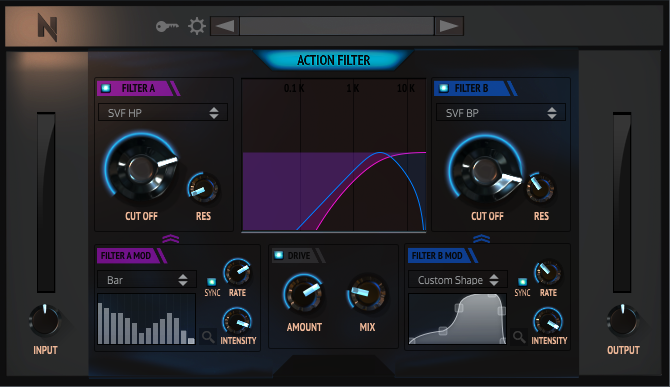Click the Filter A Res knob
Viewport: 670px width, 387px height.
click(x=203, y=188)
